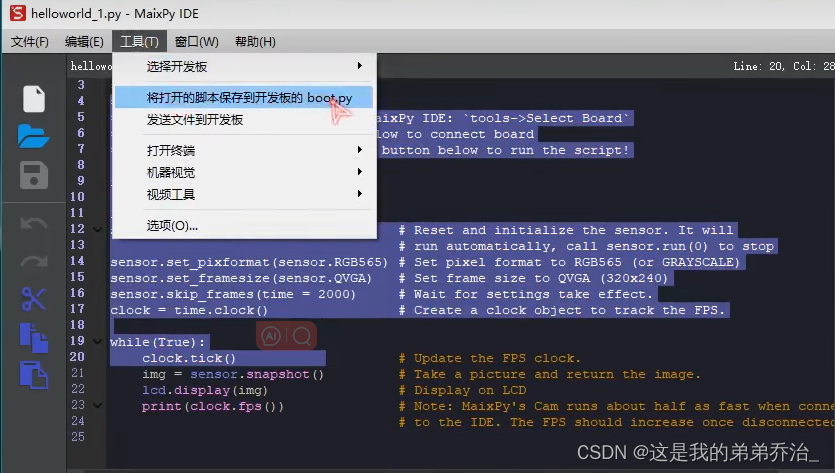Click line number 25 in the gutter
Image resolution: width=835 pixels, height=473 pixels.
[x=78, y=437]
